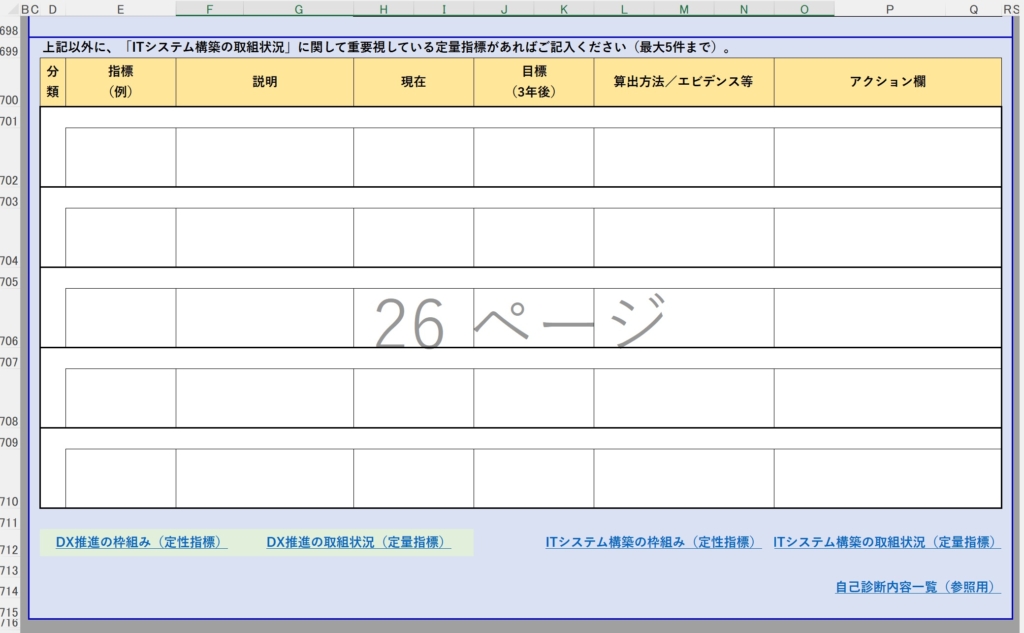Select the 目標 input cell in row 708
Image resolution: width=1024 pixels, height=633 pixels.
click(x=534, y=398)
